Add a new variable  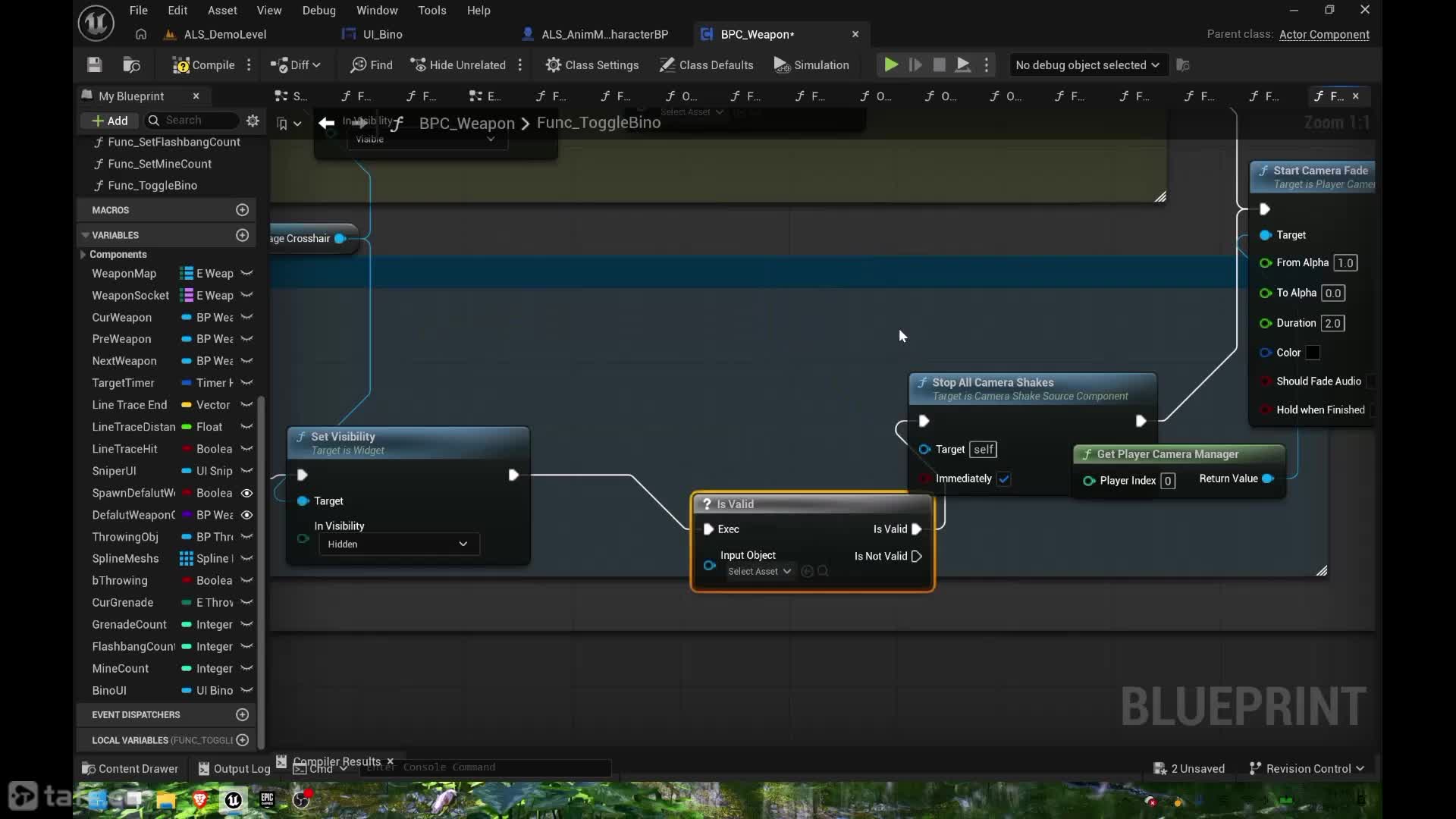243,235
